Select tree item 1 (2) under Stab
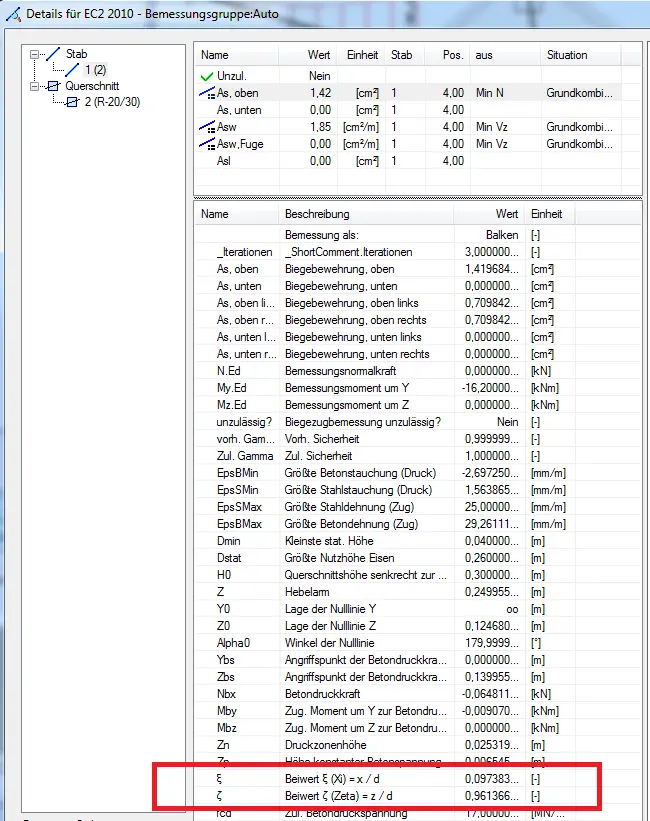This screenshot has height=821, width=650. [96, 70]
